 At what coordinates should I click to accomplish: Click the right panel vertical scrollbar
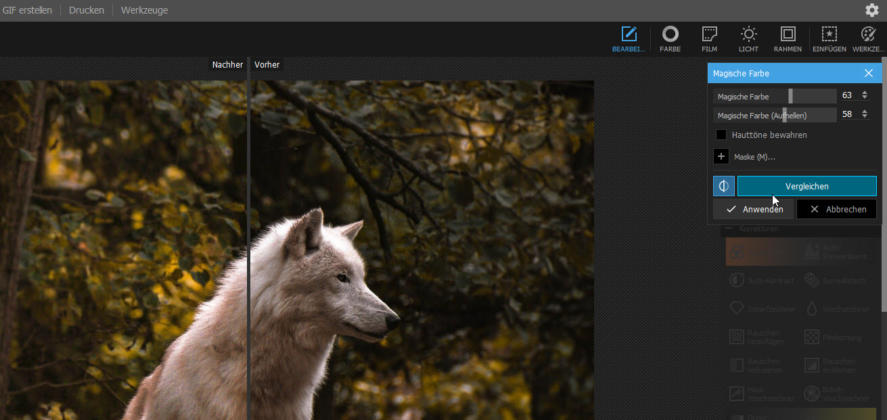click(884, 184)
